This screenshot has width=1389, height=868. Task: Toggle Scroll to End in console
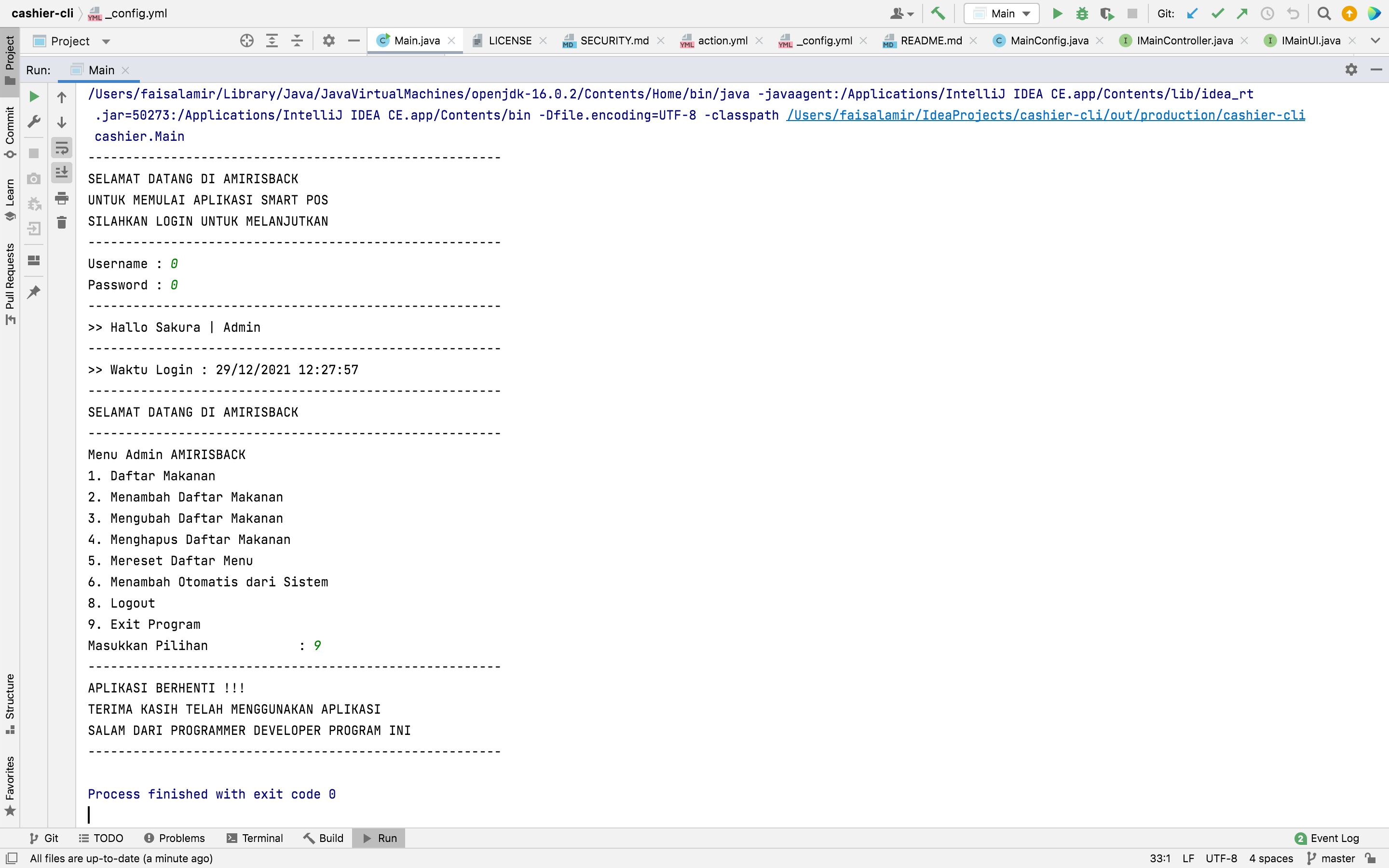point(61,172)
